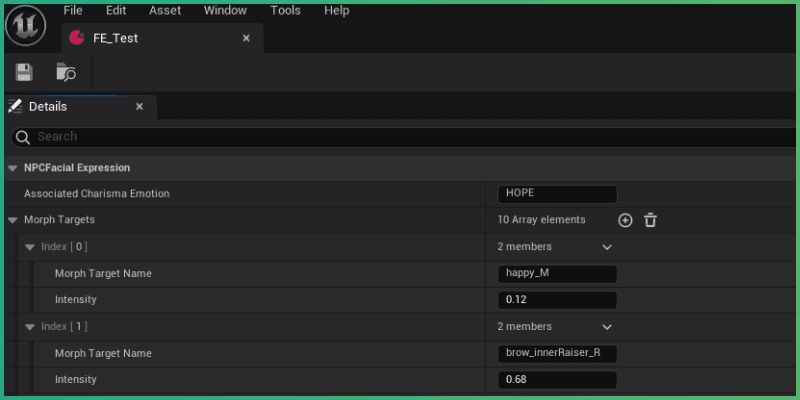This screenshot has height=400, width=800.
Task: Edit the Associated Charisma Emotion HOPE field
Action: coord(557,194)
